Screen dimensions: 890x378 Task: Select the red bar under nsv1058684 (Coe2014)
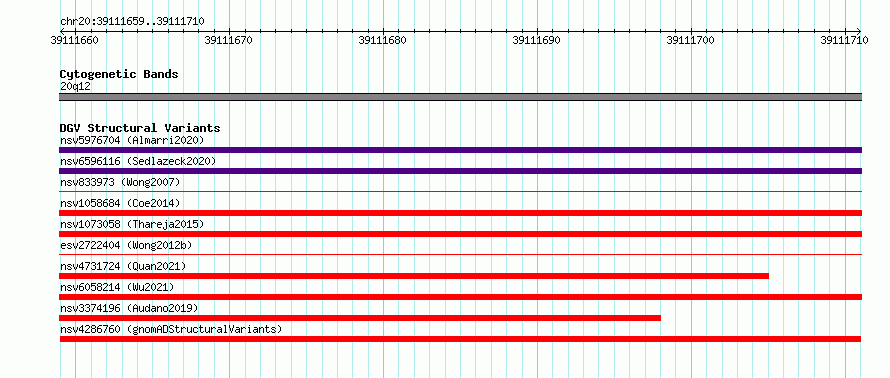pyautogui.click(x=460, y=213)
